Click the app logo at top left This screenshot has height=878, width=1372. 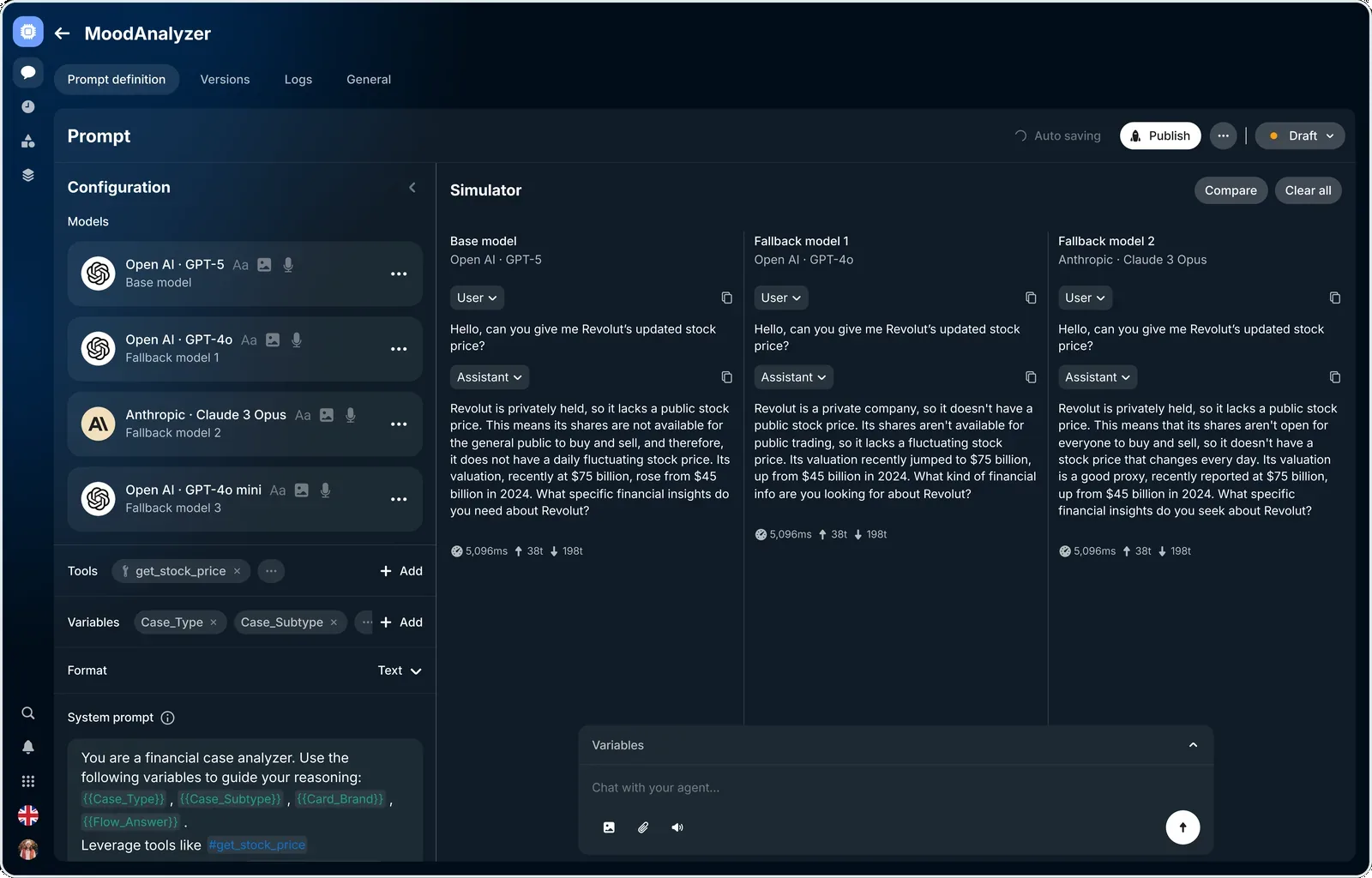tap(28, 32)
